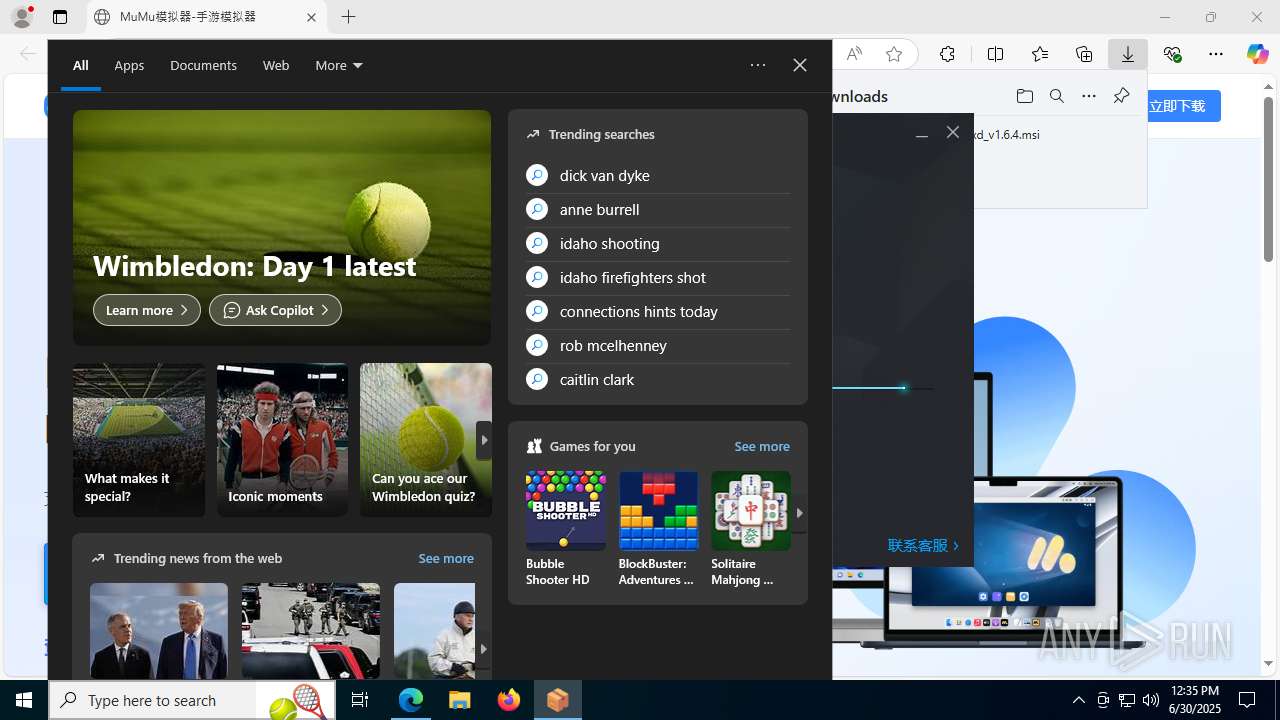Click Ask Copilot button on Wimbledon banner

click(275, 310)
